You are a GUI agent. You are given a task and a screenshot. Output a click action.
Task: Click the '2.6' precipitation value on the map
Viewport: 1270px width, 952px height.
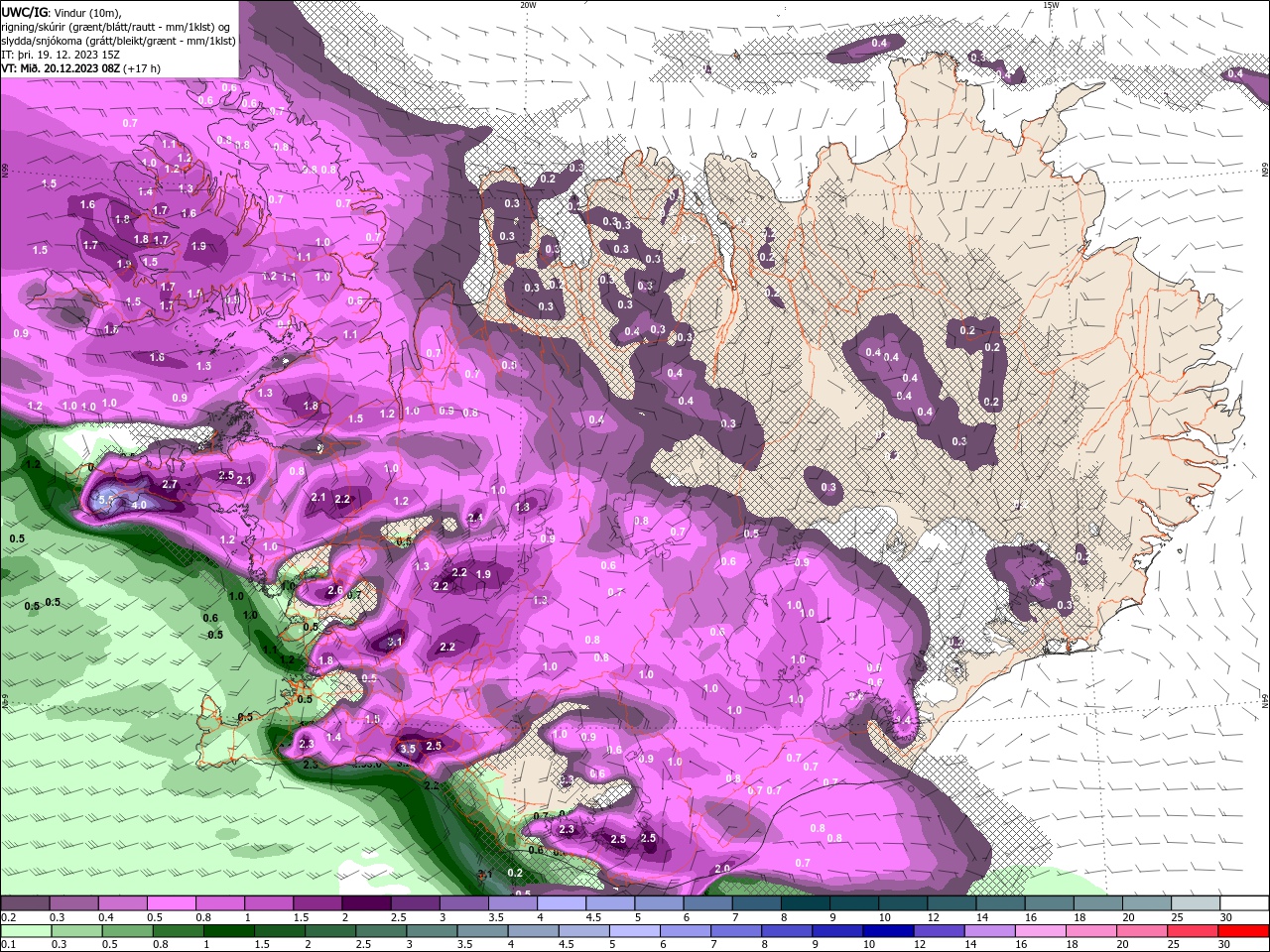[334, 590]
